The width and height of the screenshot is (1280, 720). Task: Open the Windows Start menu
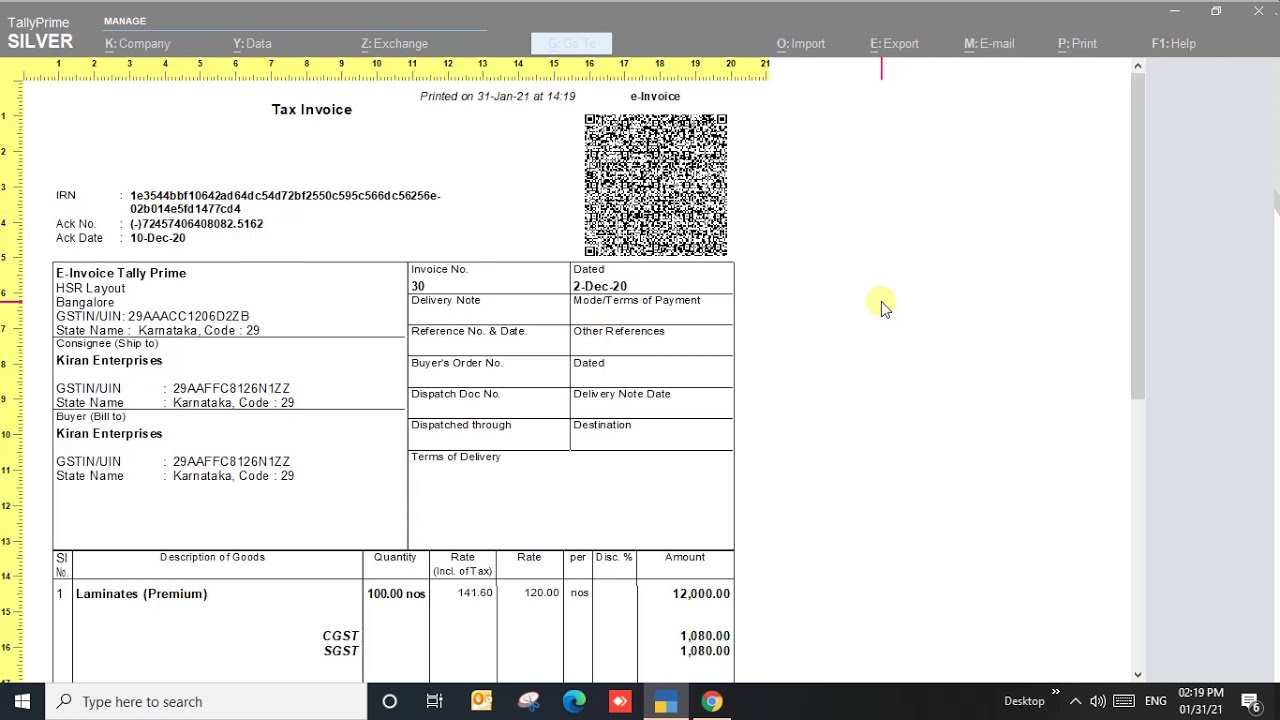[22, 702]
